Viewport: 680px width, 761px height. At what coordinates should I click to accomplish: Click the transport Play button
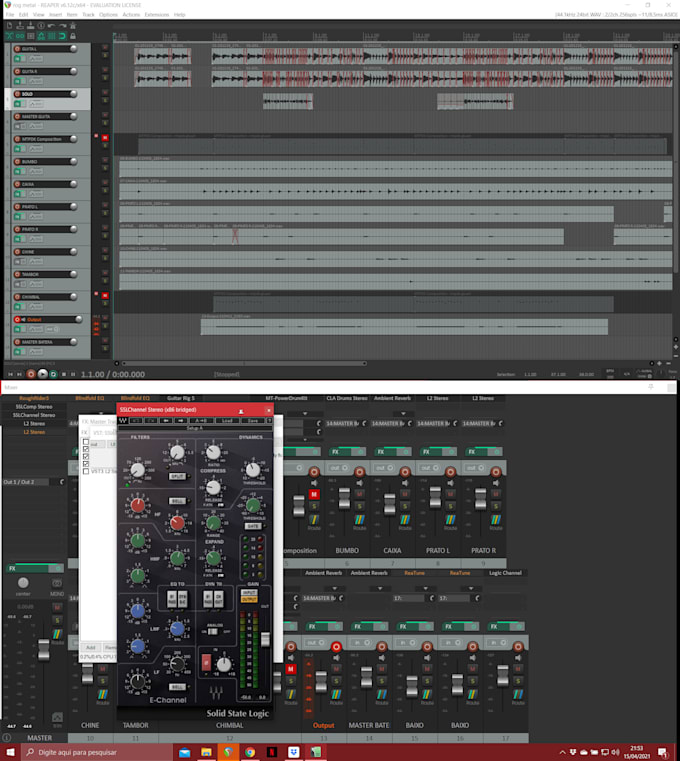click(42, 374)
